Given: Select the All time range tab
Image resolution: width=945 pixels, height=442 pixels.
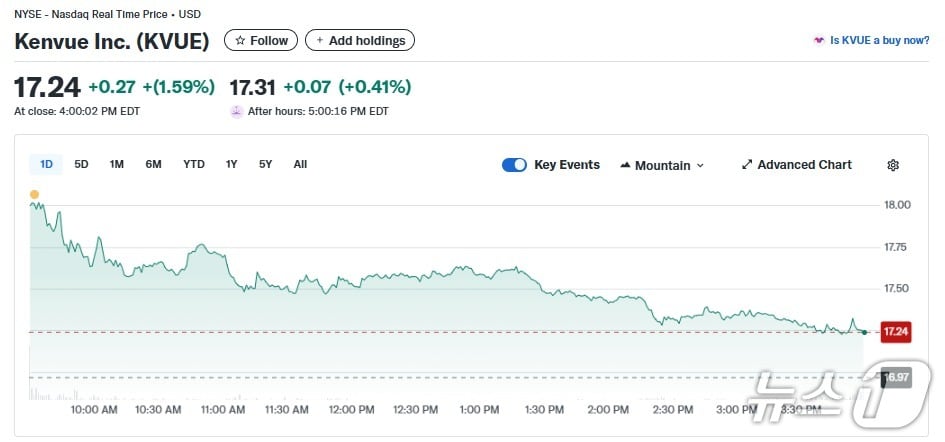Looking at the screenshot, I should tap(300, 164).
